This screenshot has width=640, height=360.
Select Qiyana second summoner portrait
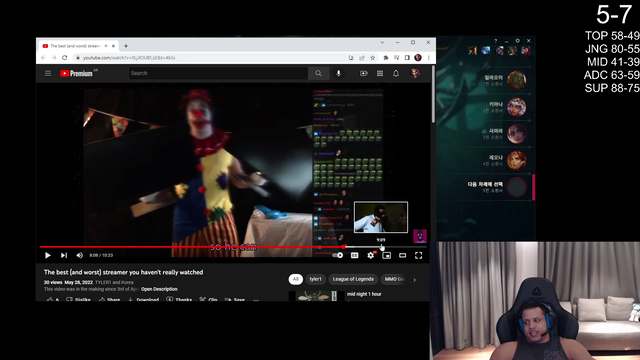coord(516,107)
